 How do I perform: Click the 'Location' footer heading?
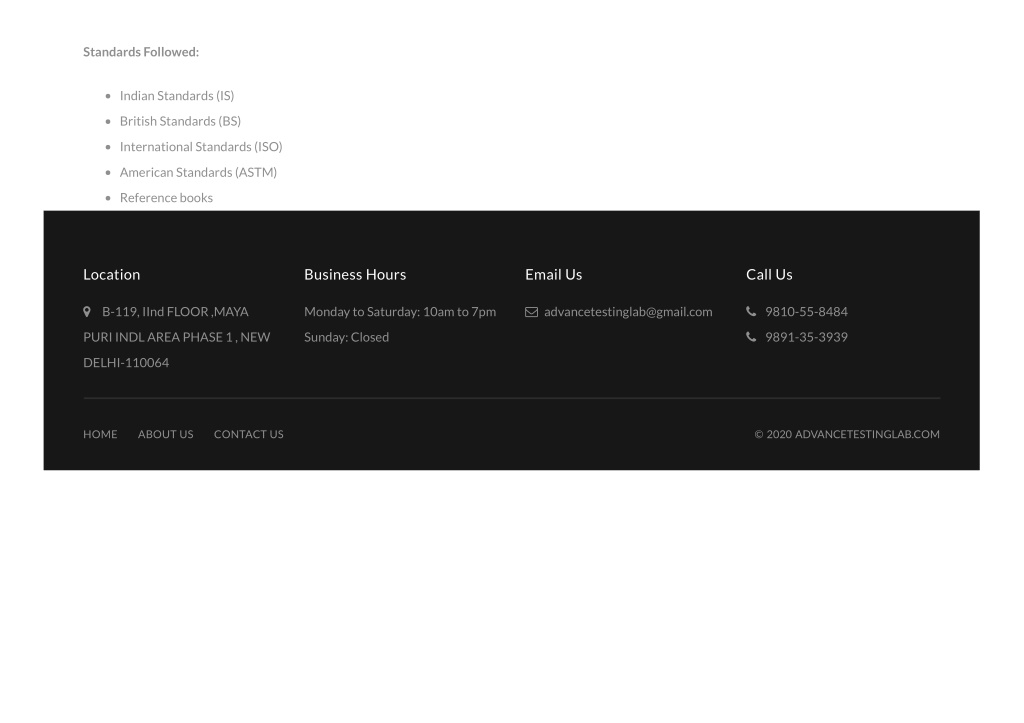click(112, 275)
